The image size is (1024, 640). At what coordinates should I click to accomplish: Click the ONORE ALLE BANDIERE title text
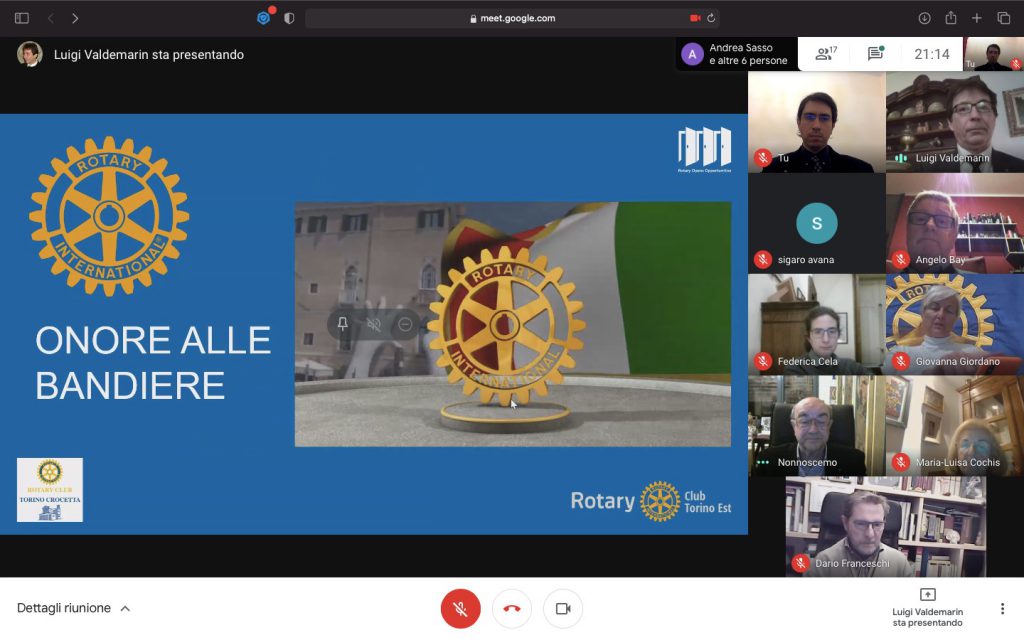[x=153, y=362]
